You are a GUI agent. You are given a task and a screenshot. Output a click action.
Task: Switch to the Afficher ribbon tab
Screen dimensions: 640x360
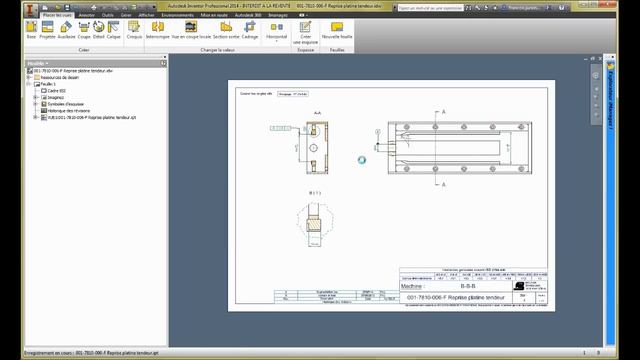[146, 15]
